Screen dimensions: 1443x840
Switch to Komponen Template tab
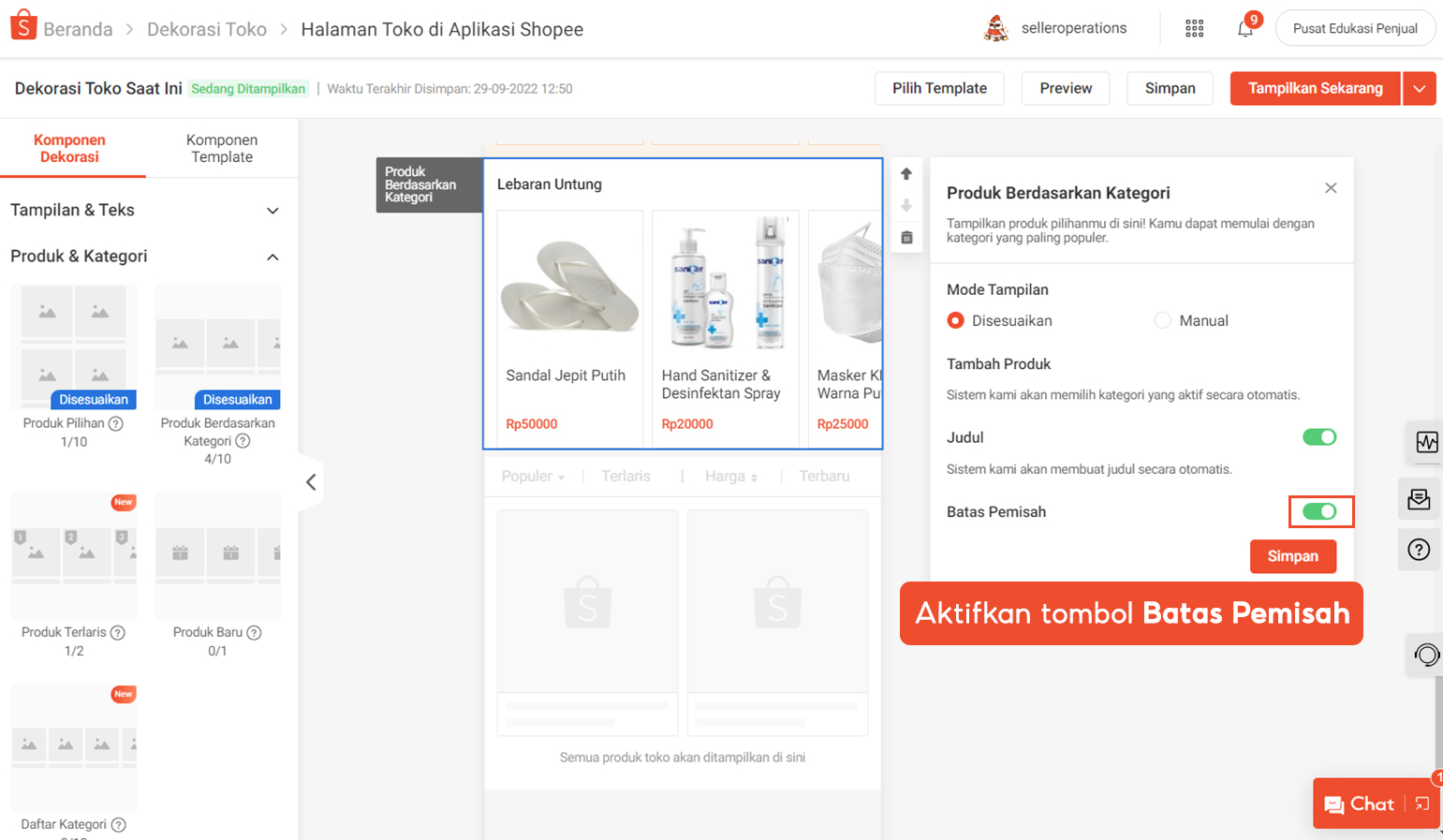(x=222, y=148)
